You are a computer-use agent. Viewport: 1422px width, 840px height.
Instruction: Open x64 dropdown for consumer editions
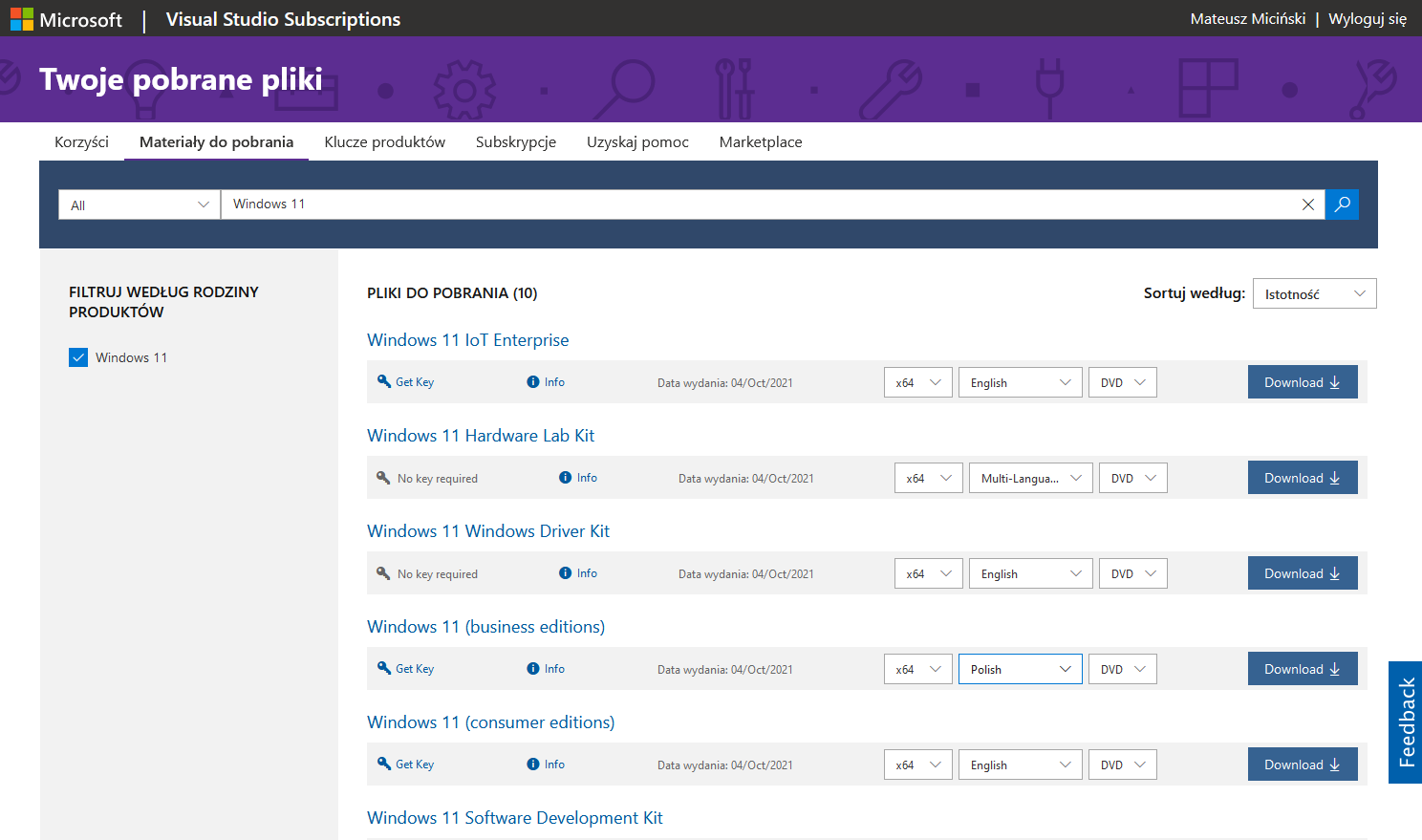coord(918,765)
